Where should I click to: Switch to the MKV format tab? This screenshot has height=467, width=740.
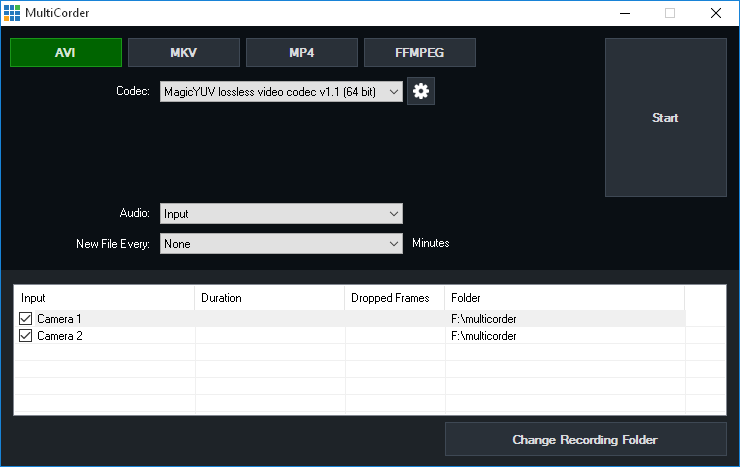(x=184, y=52)
